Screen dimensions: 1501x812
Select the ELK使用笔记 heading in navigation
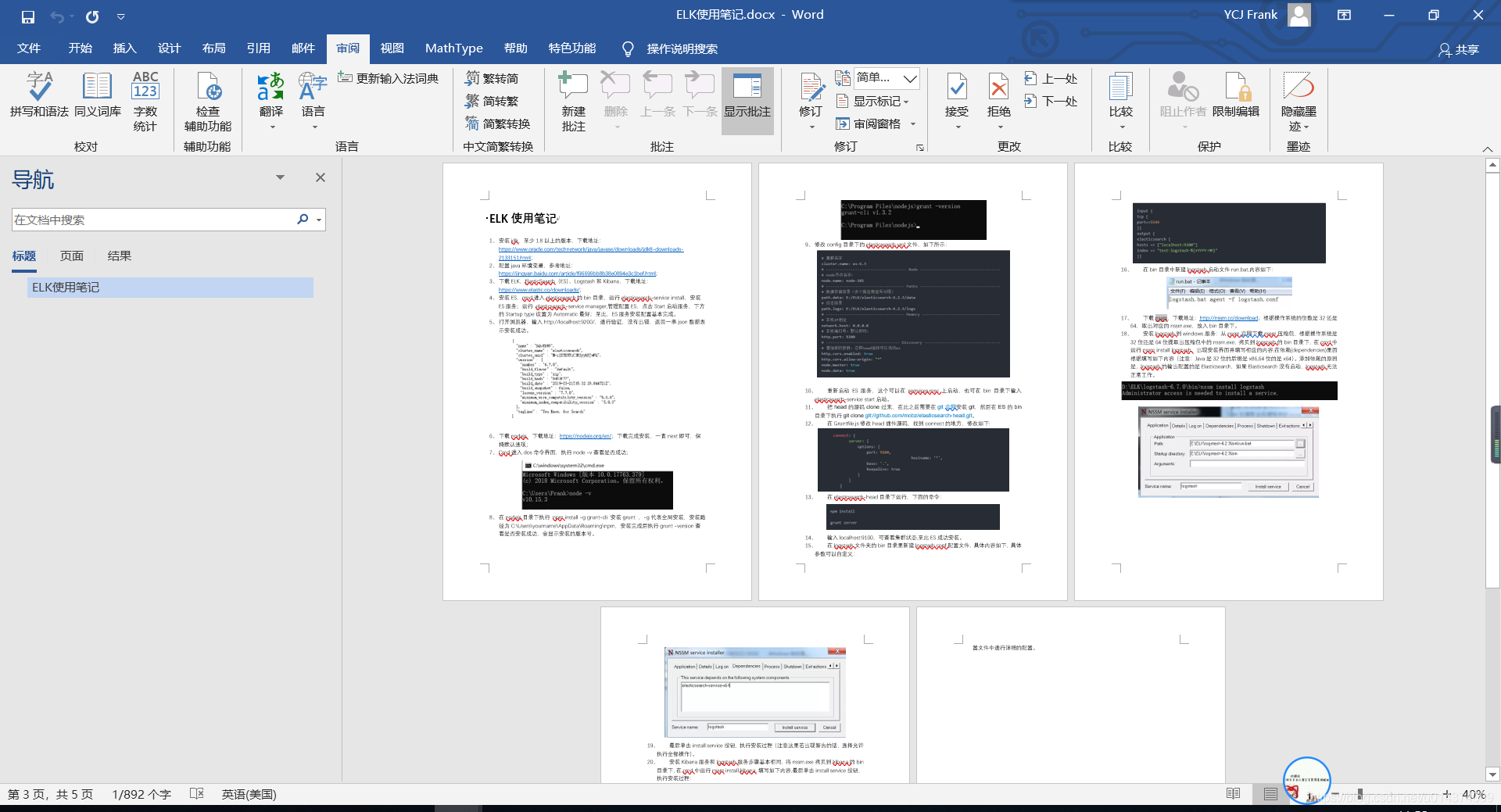[170, 288]
